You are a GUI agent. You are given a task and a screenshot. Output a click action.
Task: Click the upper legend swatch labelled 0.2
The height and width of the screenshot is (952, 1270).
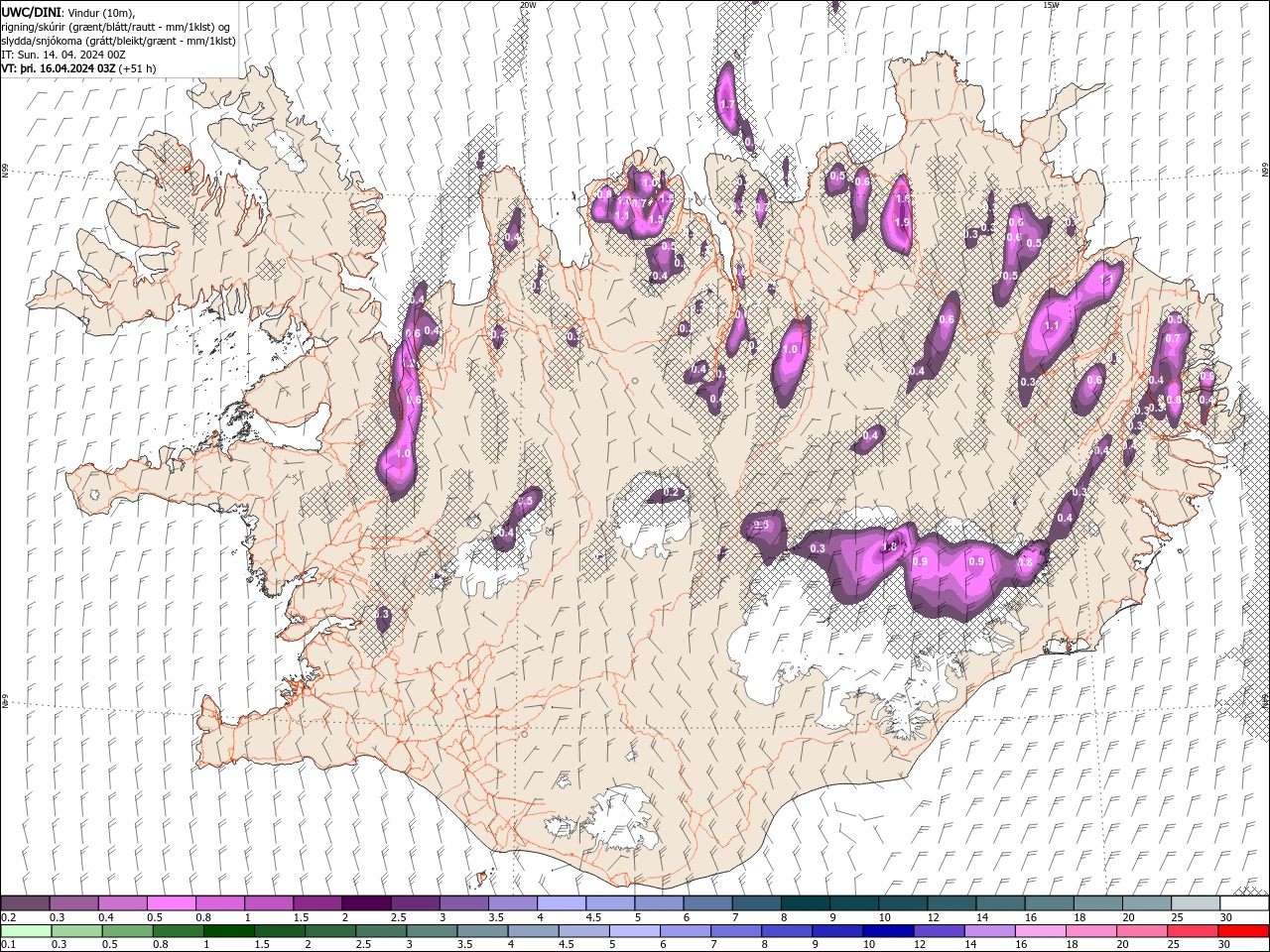click(25, 903)
